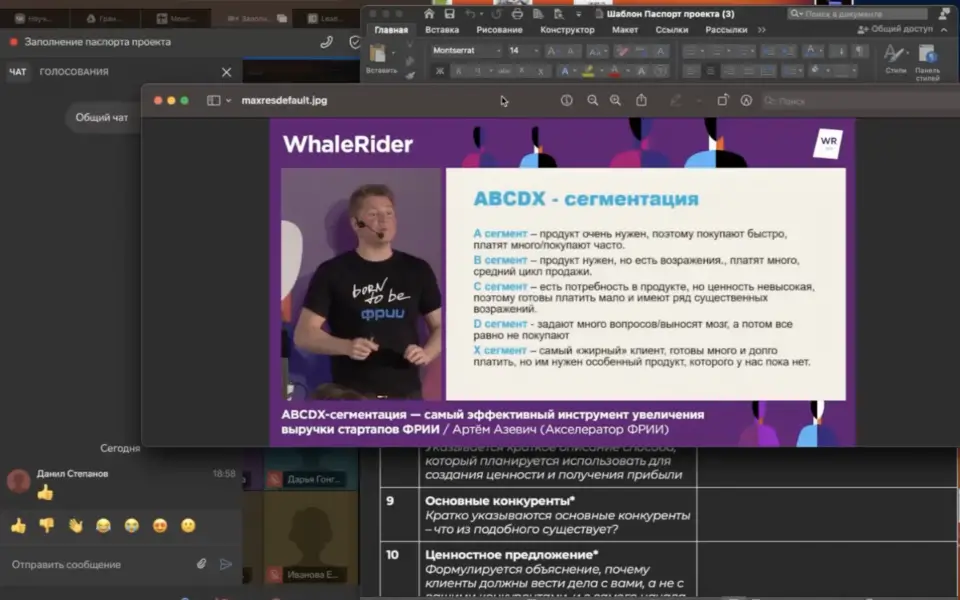The height and width of the screenshot is (600, 960).
Task: Open the font size 14 dropdown
Action: [536, 51]
